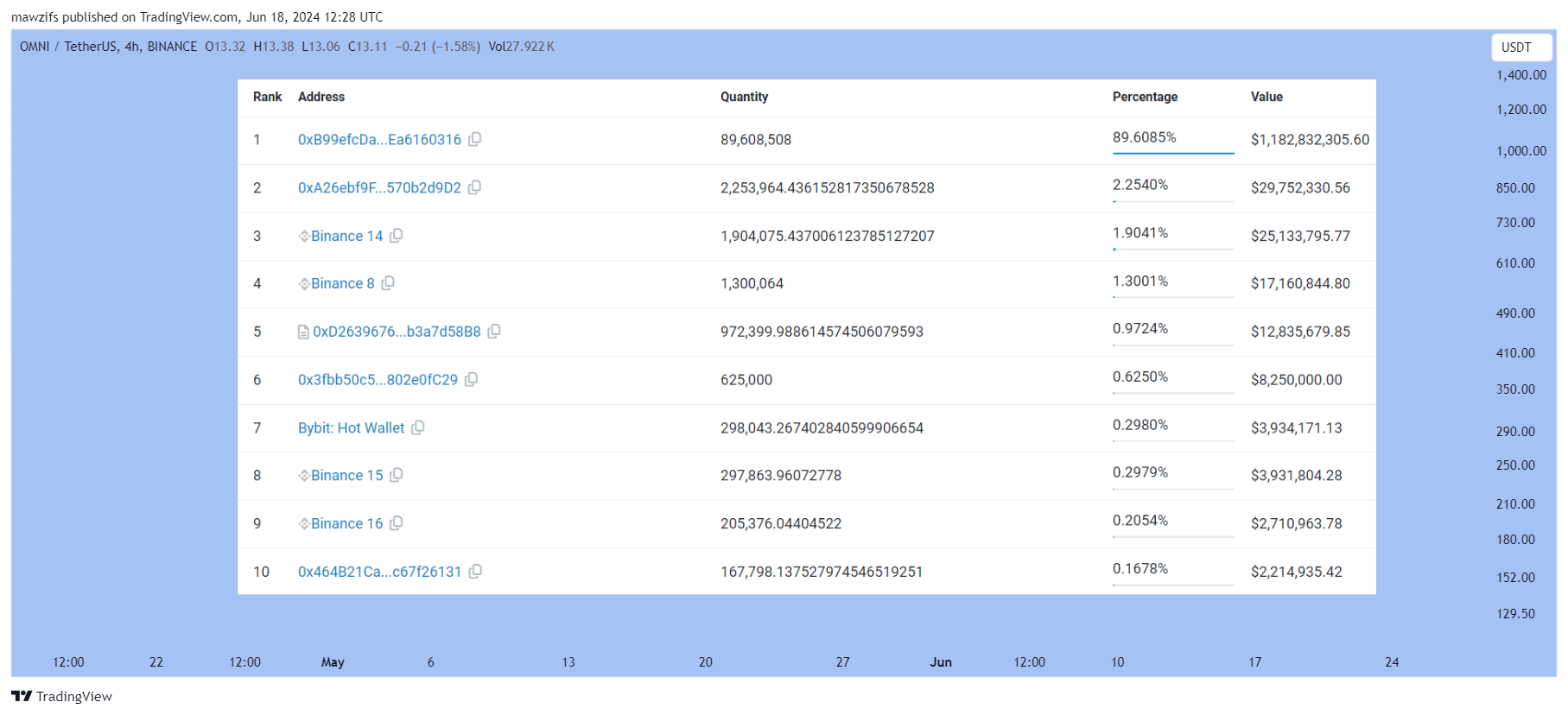Click the Binance logo icon before Binance 15
This screenshot has height=715, width=1568.
304,475
